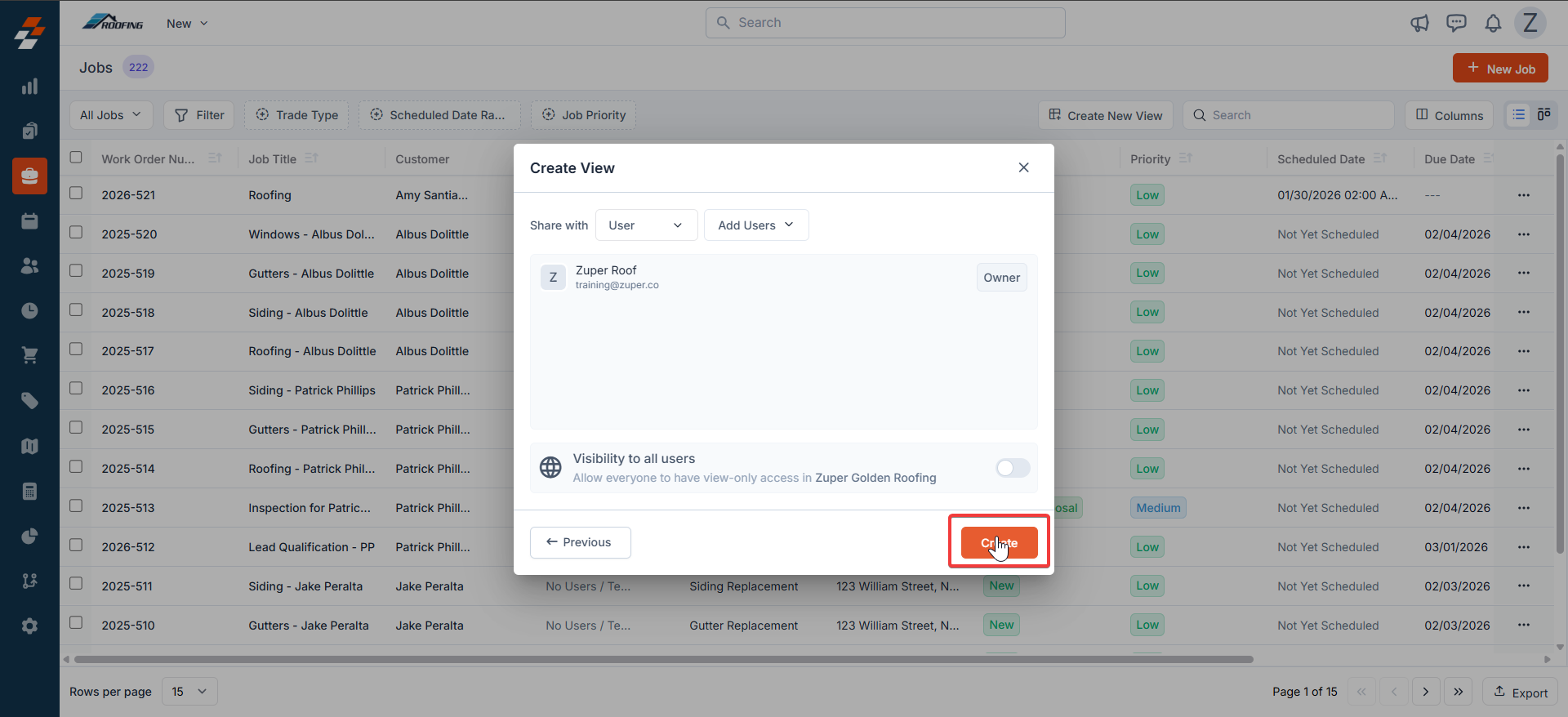Select all jobs header checkbox
Screen dimensions: 1568x717
[76, 157]
